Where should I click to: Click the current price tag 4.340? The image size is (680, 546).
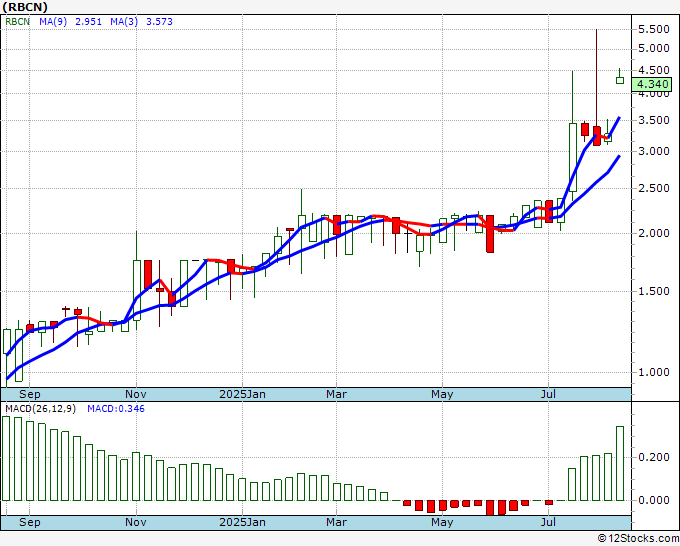(x=654, y=84)
